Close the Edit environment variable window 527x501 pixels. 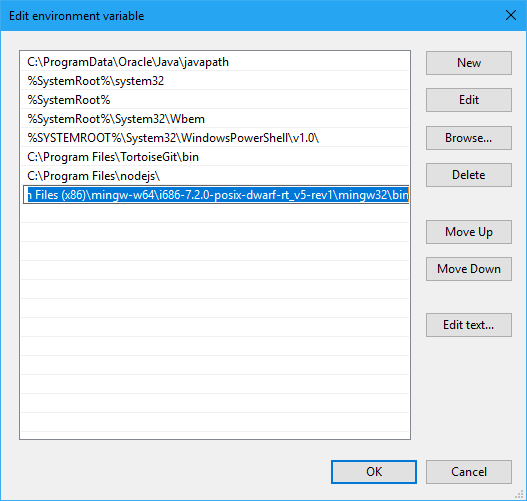511,15
